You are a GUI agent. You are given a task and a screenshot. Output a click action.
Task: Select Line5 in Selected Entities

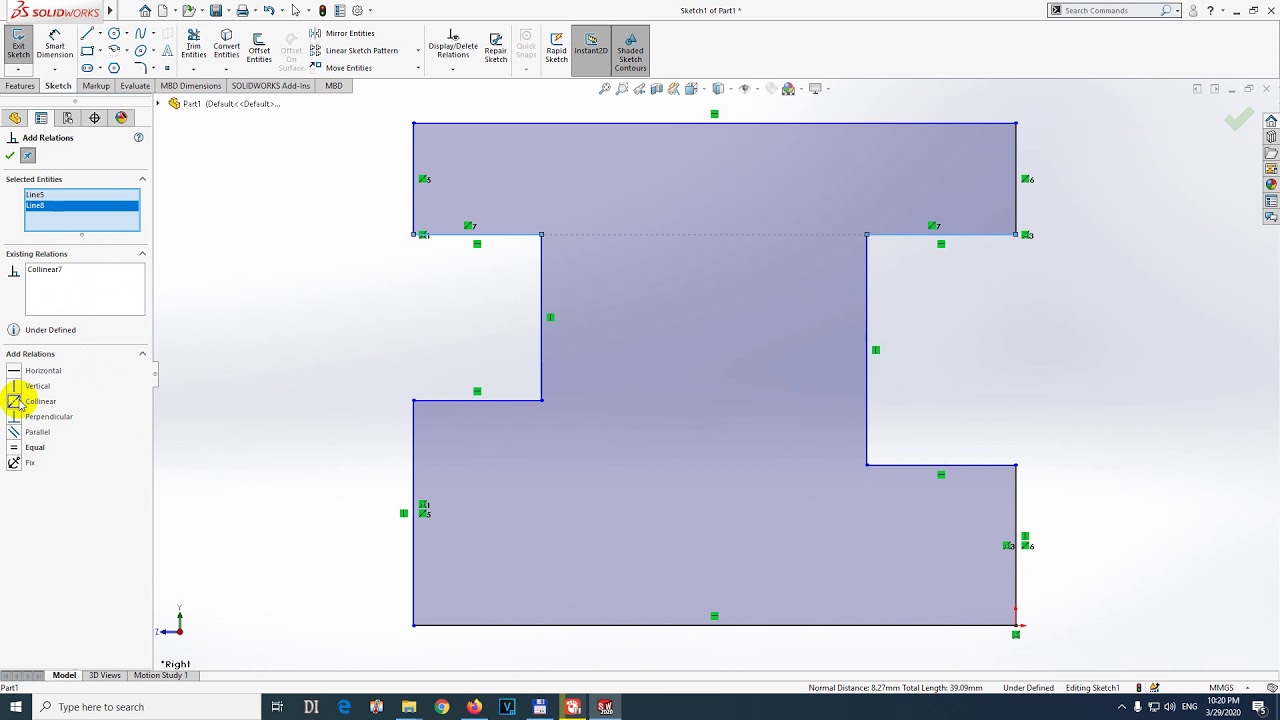coord(82,195)
